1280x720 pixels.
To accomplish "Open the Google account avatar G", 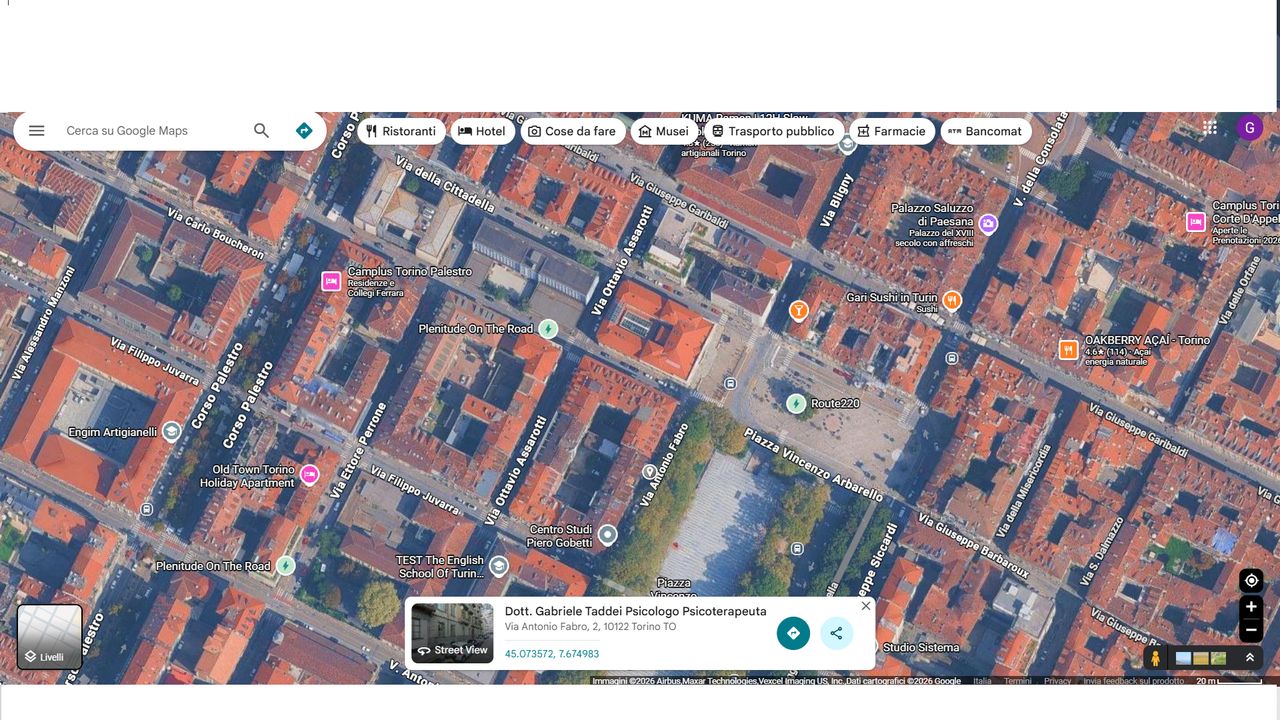I will [1249, 128].
